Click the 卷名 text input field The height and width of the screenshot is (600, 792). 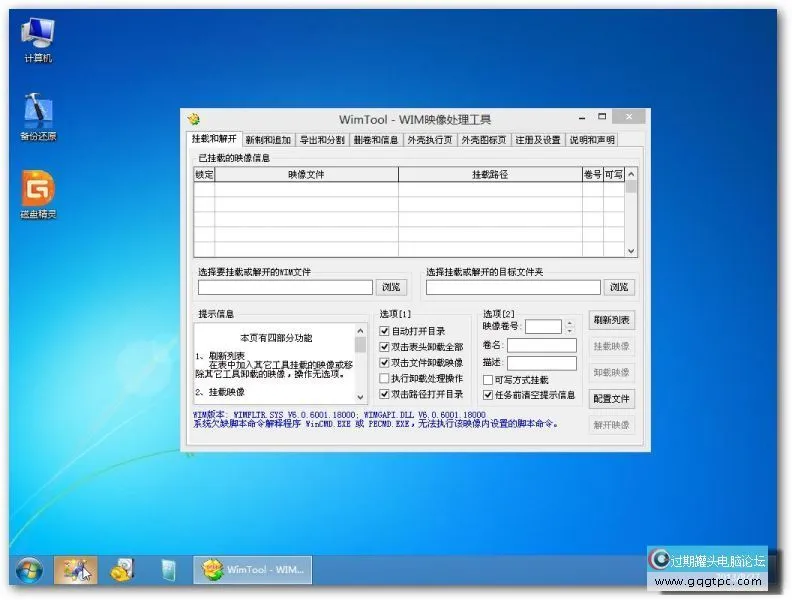541,345
